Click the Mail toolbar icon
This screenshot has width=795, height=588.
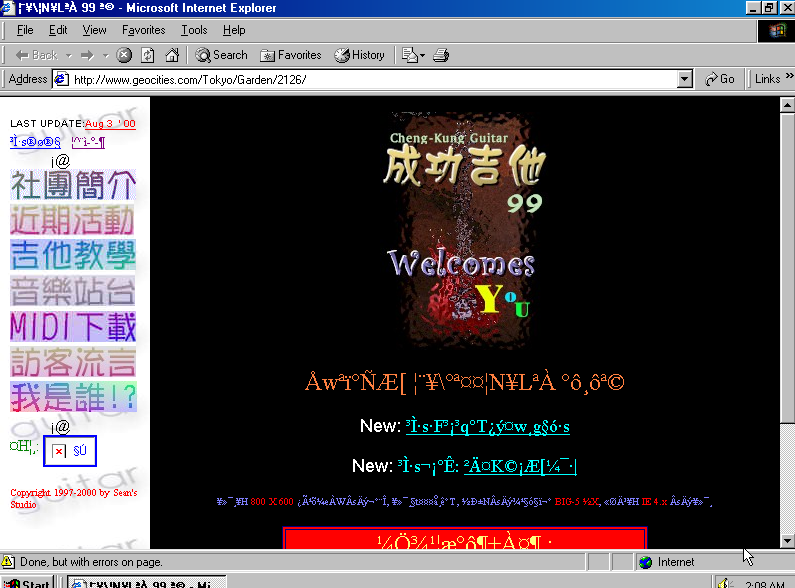click(411, 55)
